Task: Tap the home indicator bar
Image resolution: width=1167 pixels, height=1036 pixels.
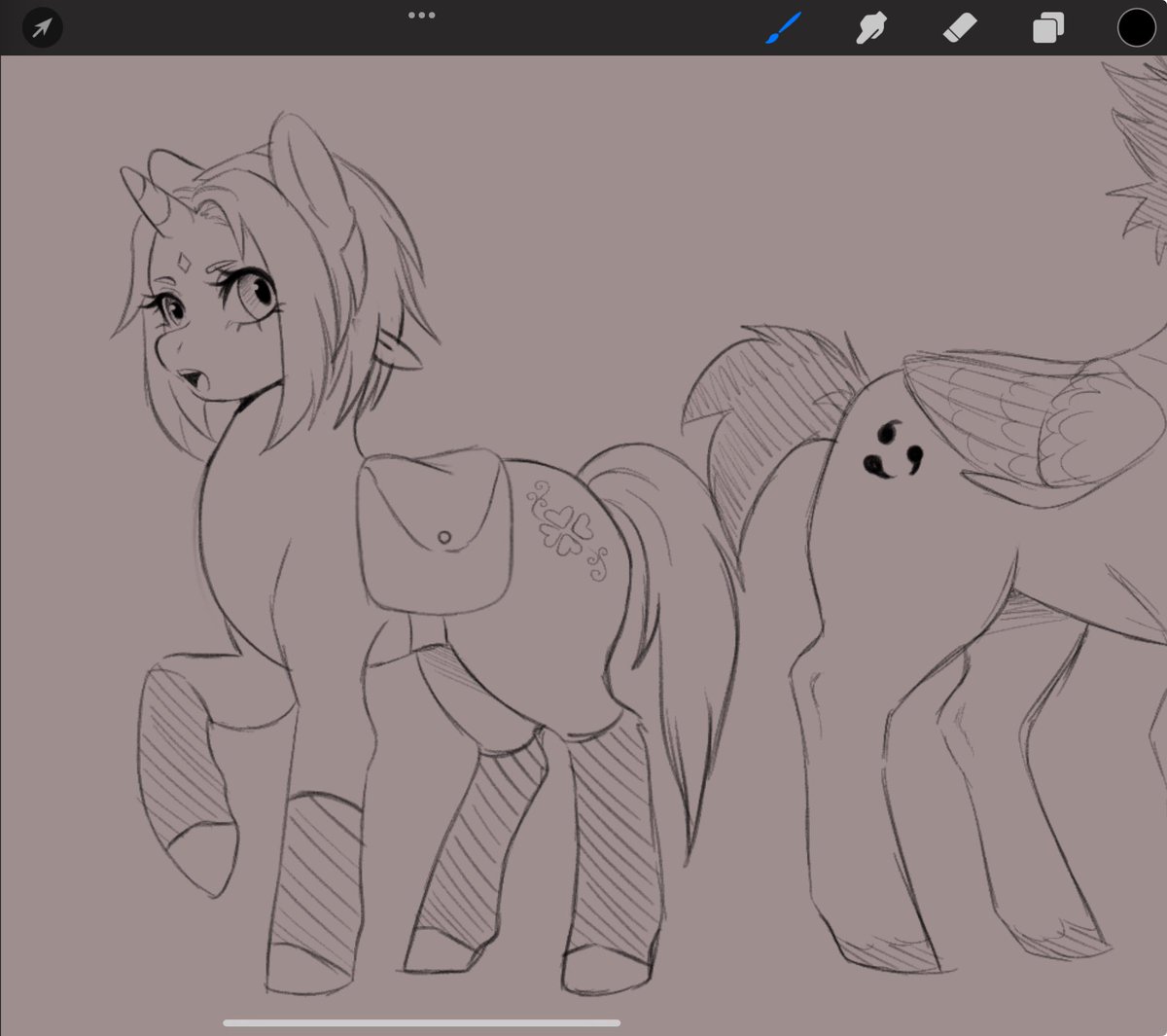Action: pos(422,1022)
